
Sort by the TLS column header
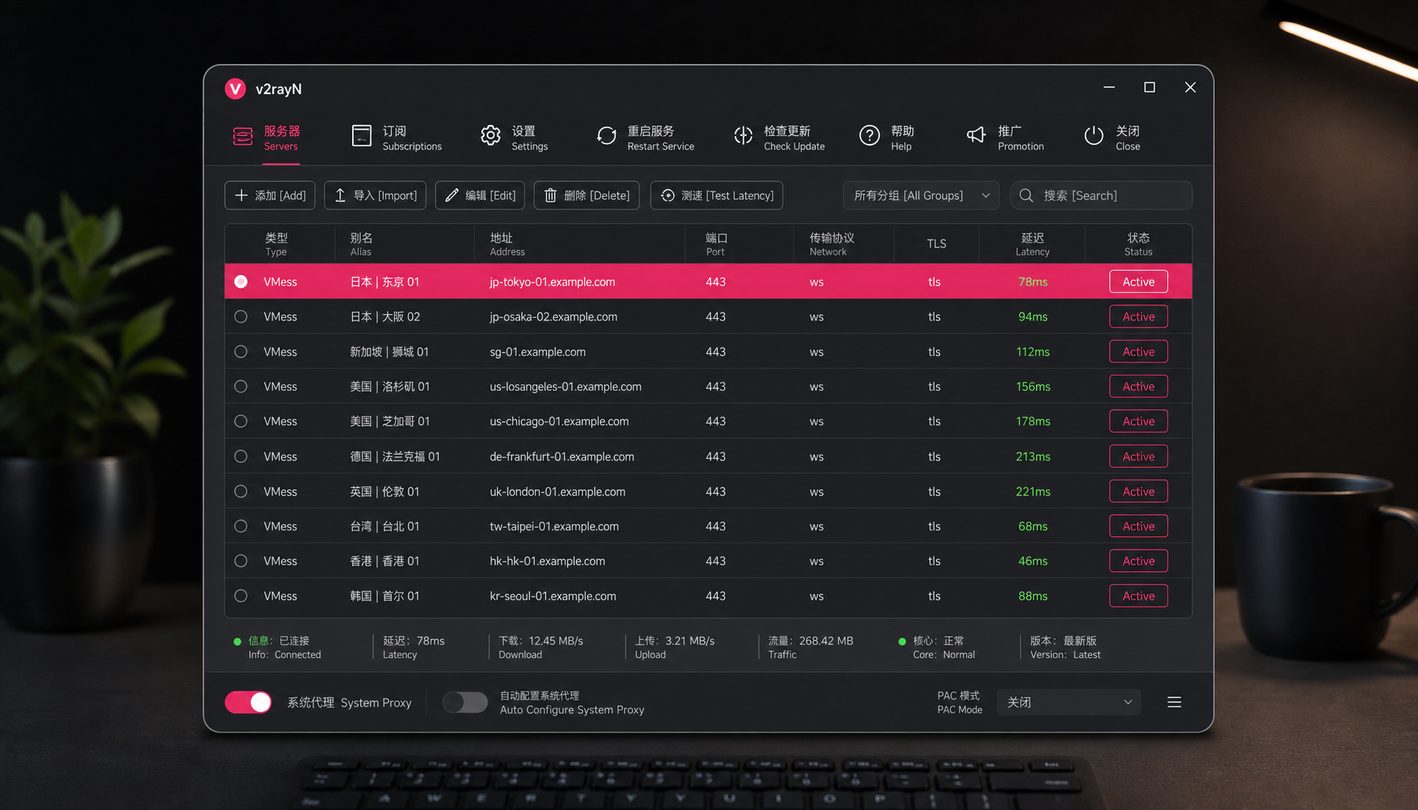[x=936, y=244]
